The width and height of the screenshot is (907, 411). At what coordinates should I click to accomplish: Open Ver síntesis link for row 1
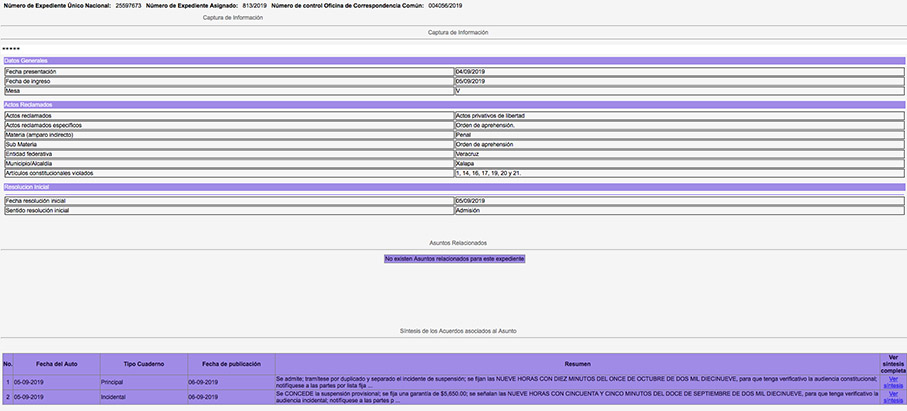[892, 382]
